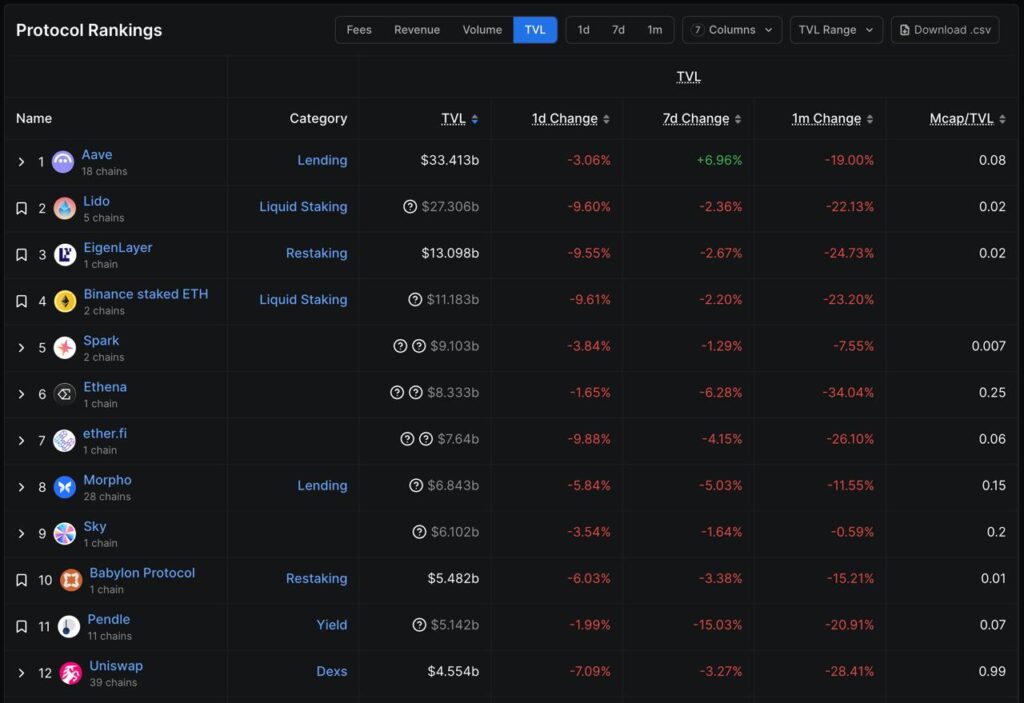Bookmark the Pendle protocol
The width and height of the screenshot is (1024, 703).
[21, 627]
